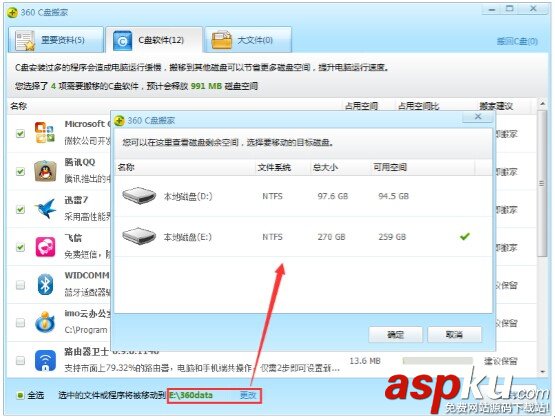Click the Microsoft Office app icon
The width and height of the screenshot is (555, 420).
[45, 133]
